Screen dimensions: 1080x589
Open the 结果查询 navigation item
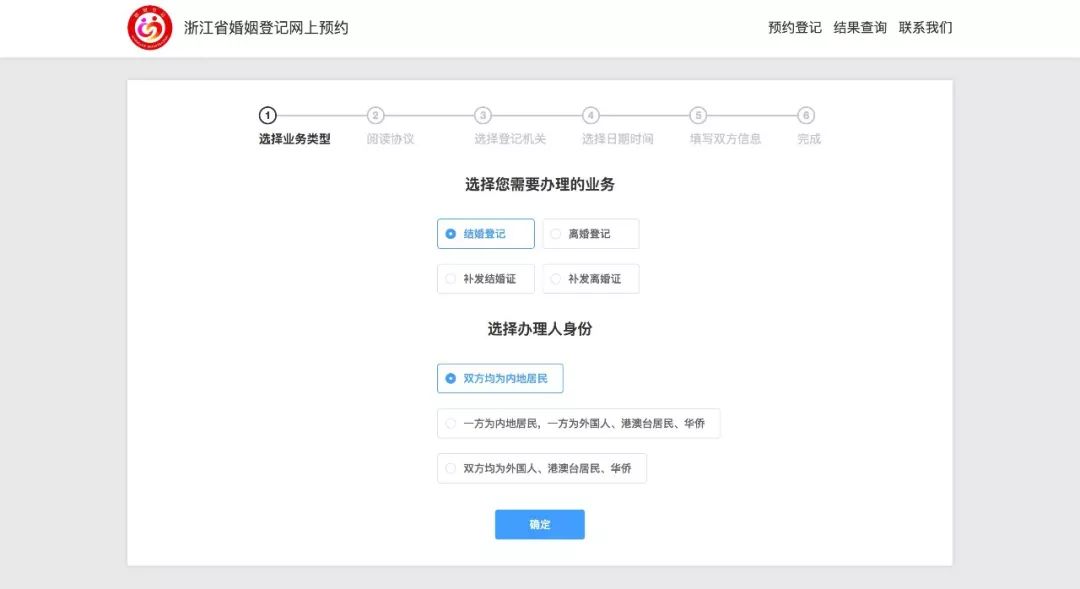[x=857, y=27]
